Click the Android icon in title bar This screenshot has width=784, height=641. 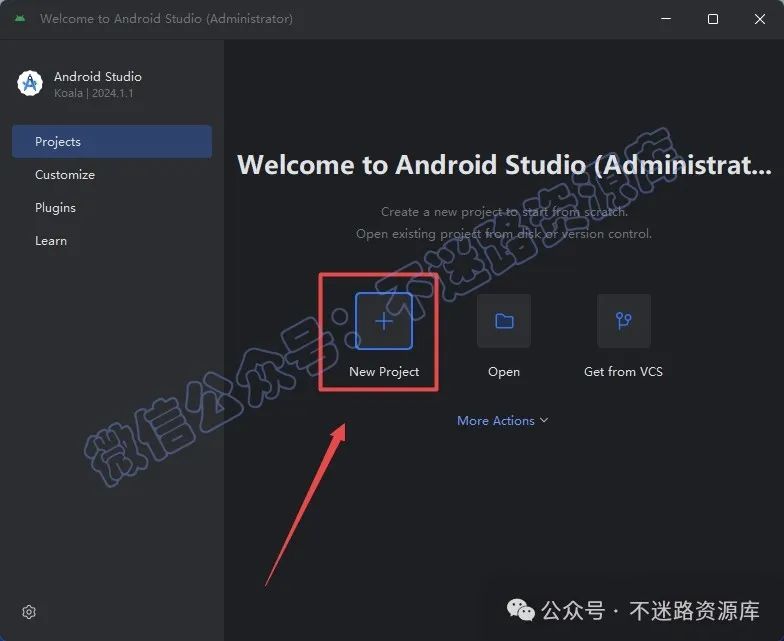tap(20, 18)
